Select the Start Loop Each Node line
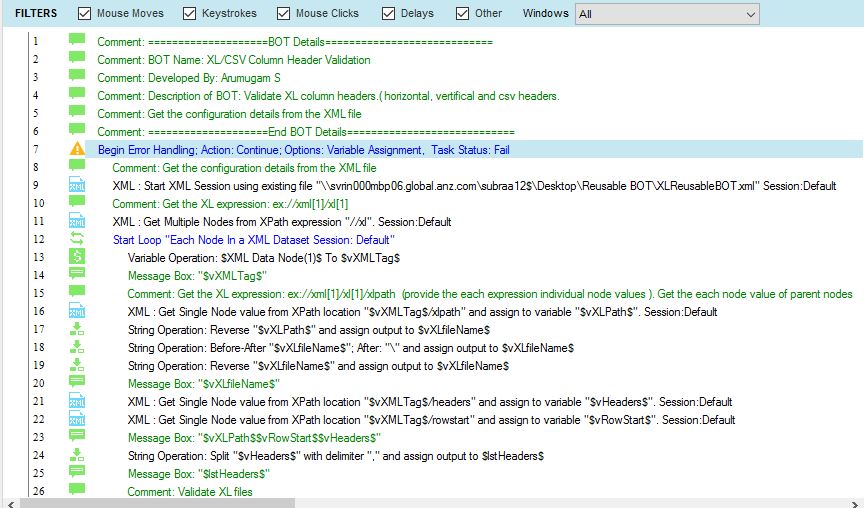 [x=253, y=240]
